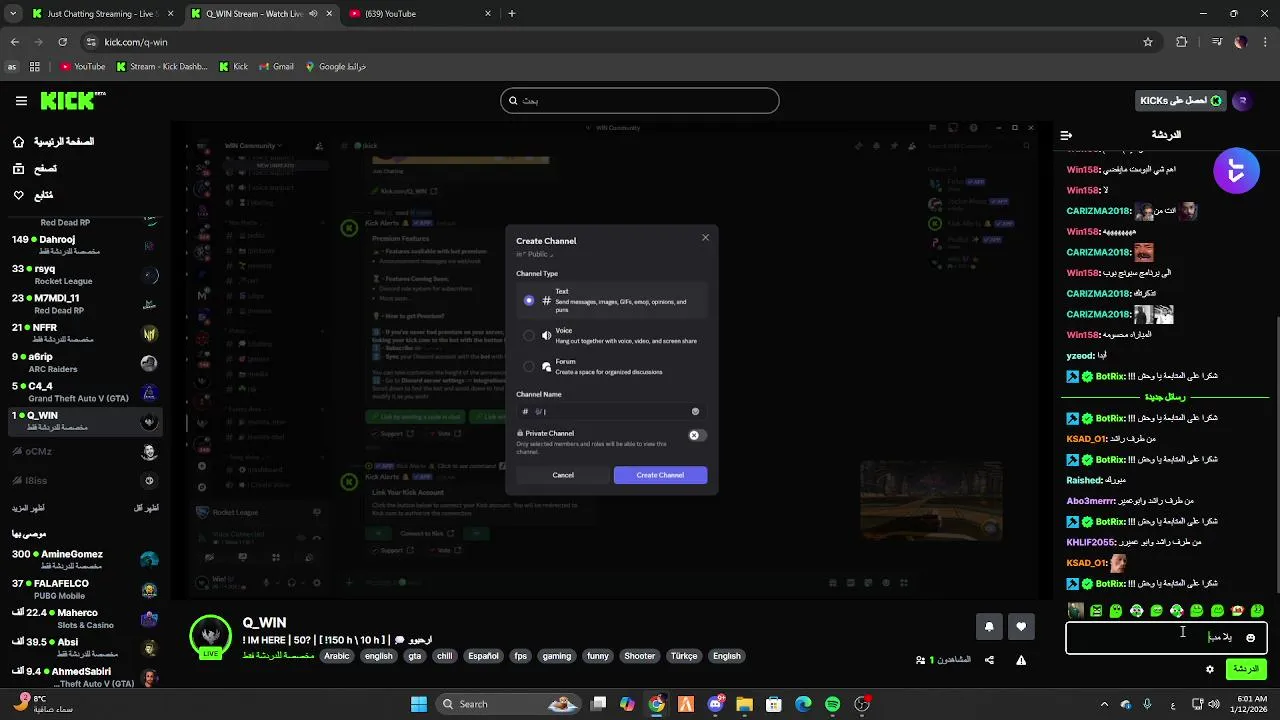Open the Gmail bookmark
1280x720 pixels.
[276, 67]
